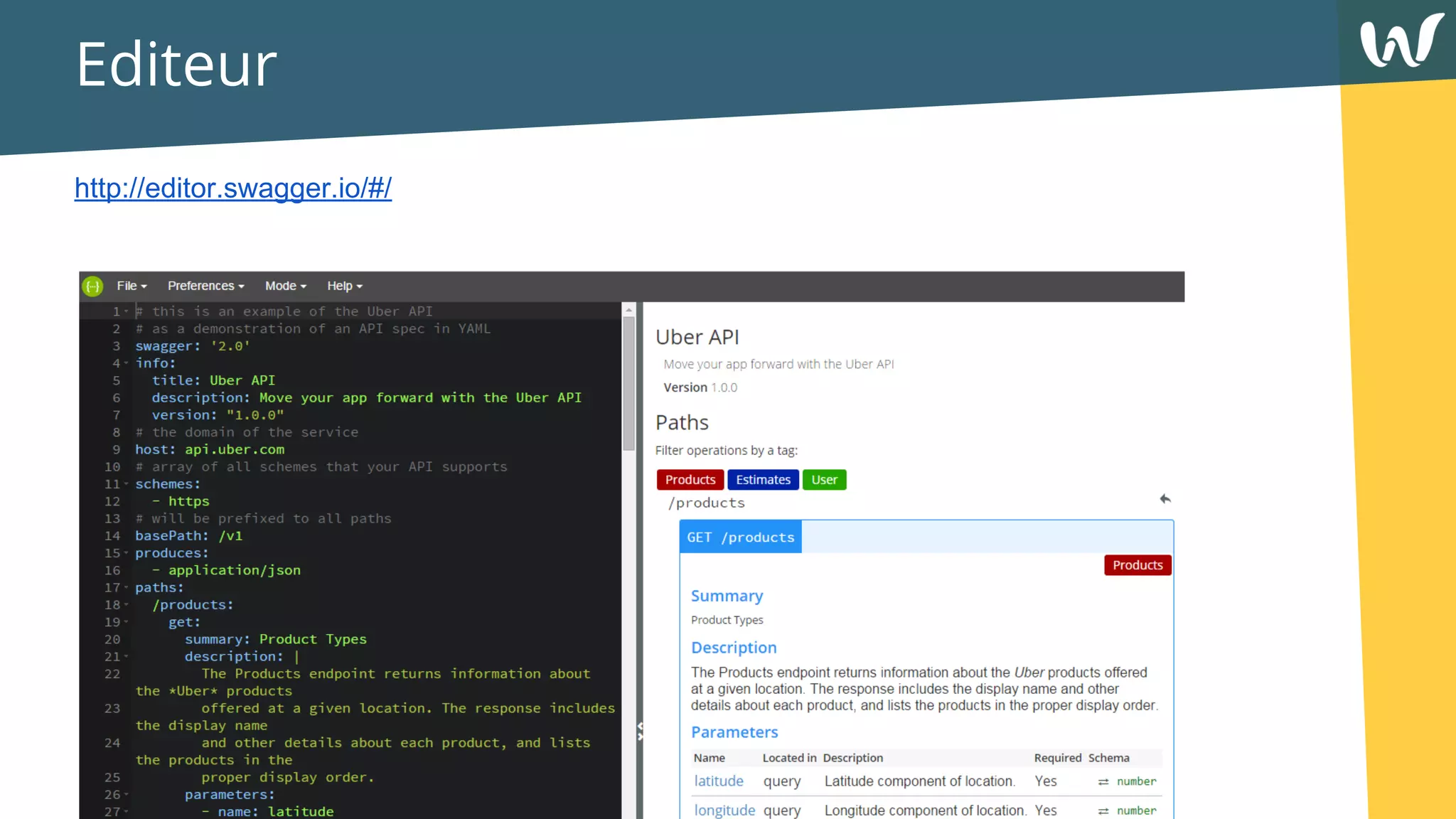Click the latitude parameter name

[719, 781]
